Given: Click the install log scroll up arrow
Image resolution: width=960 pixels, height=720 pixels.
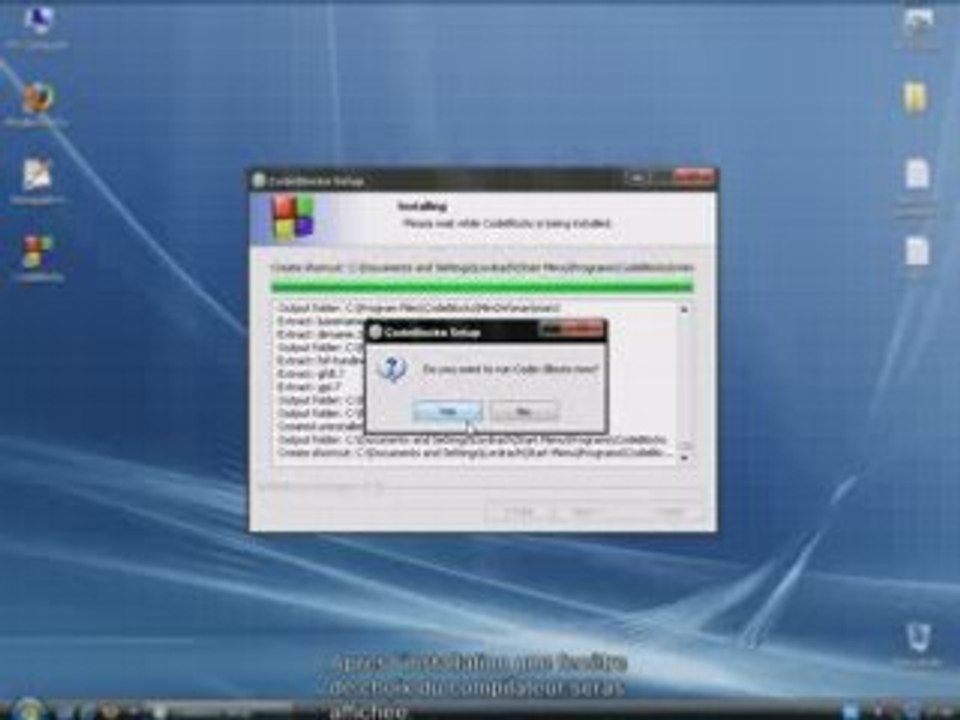Looking at the screenshot, I should pos(684,309).
